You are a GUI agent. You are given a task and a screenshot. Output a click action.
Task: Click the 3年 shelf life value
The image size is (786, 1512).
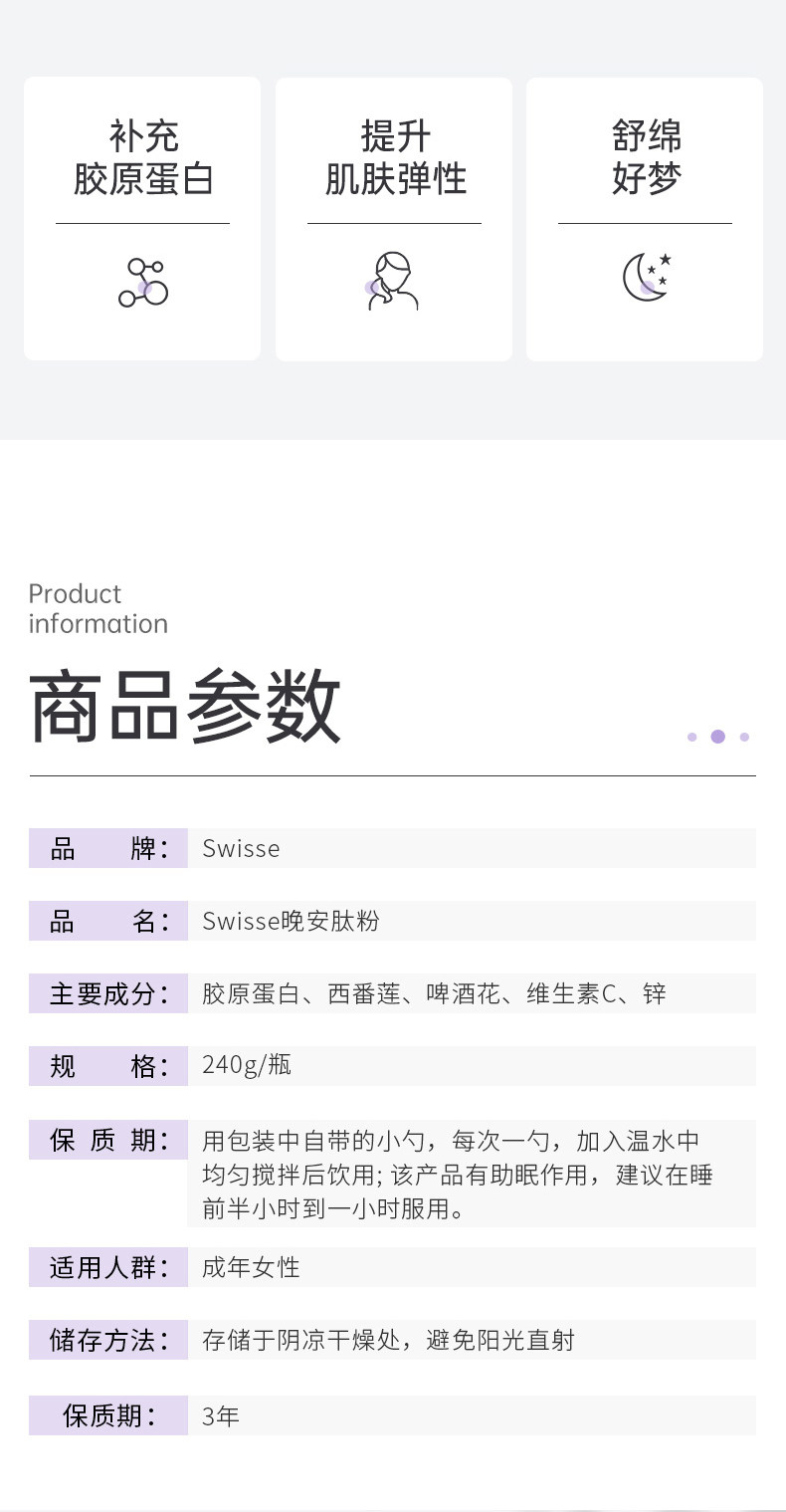(x=221, y=1415)
